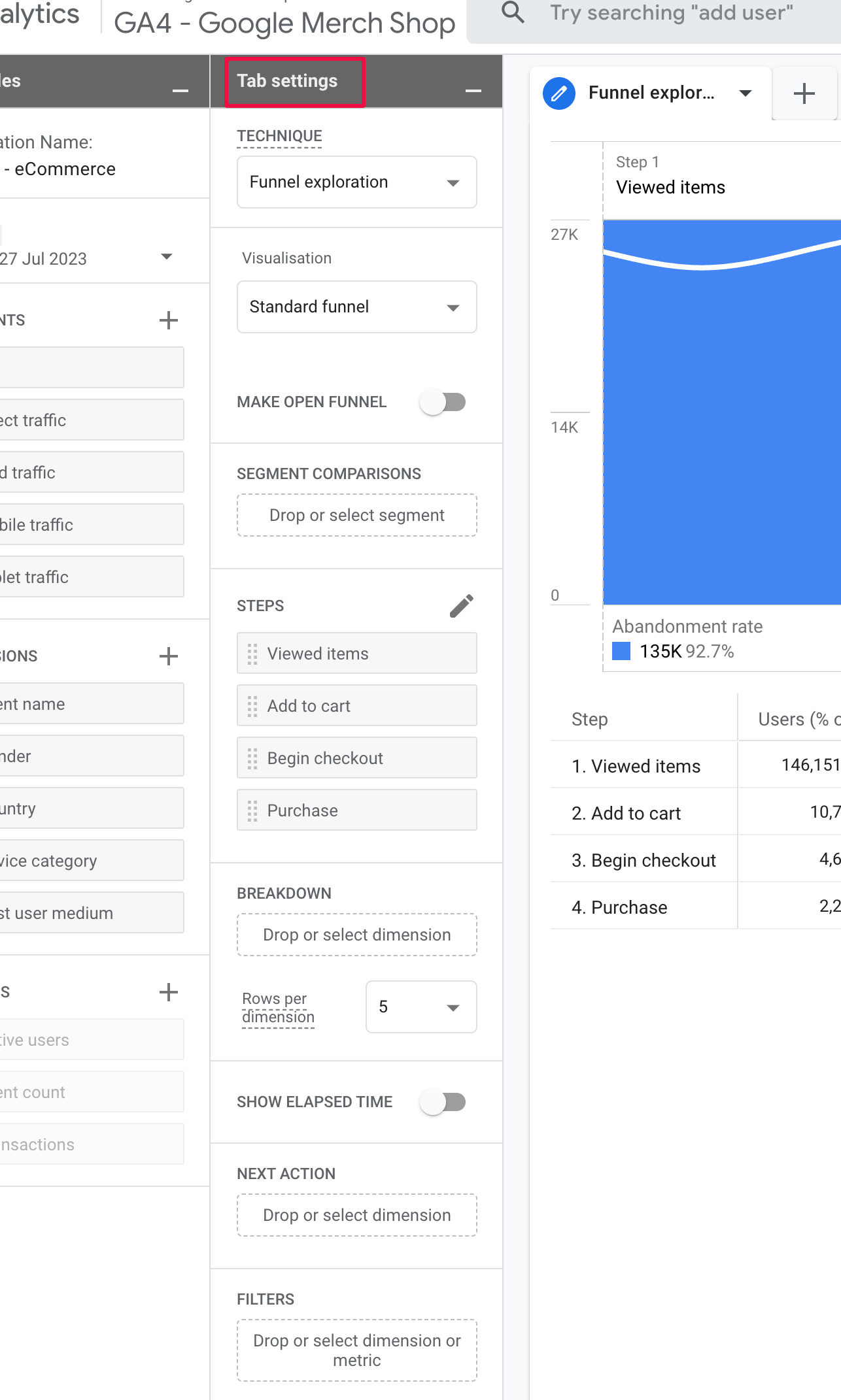The image size is (841, 1400).
Task: Click the Mobile traffic segment
Action: (92, 524)
